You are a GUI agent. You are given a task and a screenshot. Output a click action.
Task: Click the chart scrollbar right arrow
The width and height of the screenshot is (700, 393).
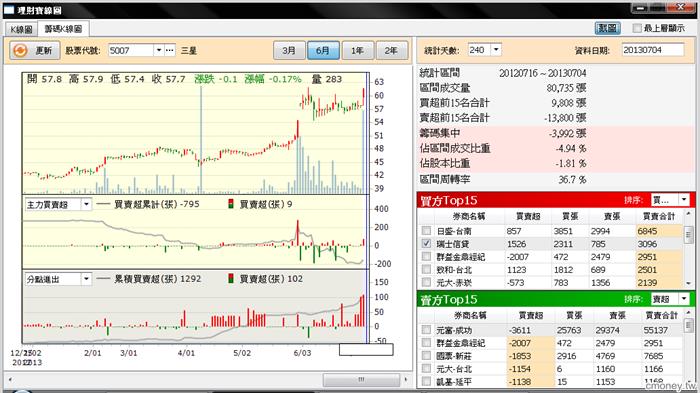pyautogui.click(x=405, y=380)
